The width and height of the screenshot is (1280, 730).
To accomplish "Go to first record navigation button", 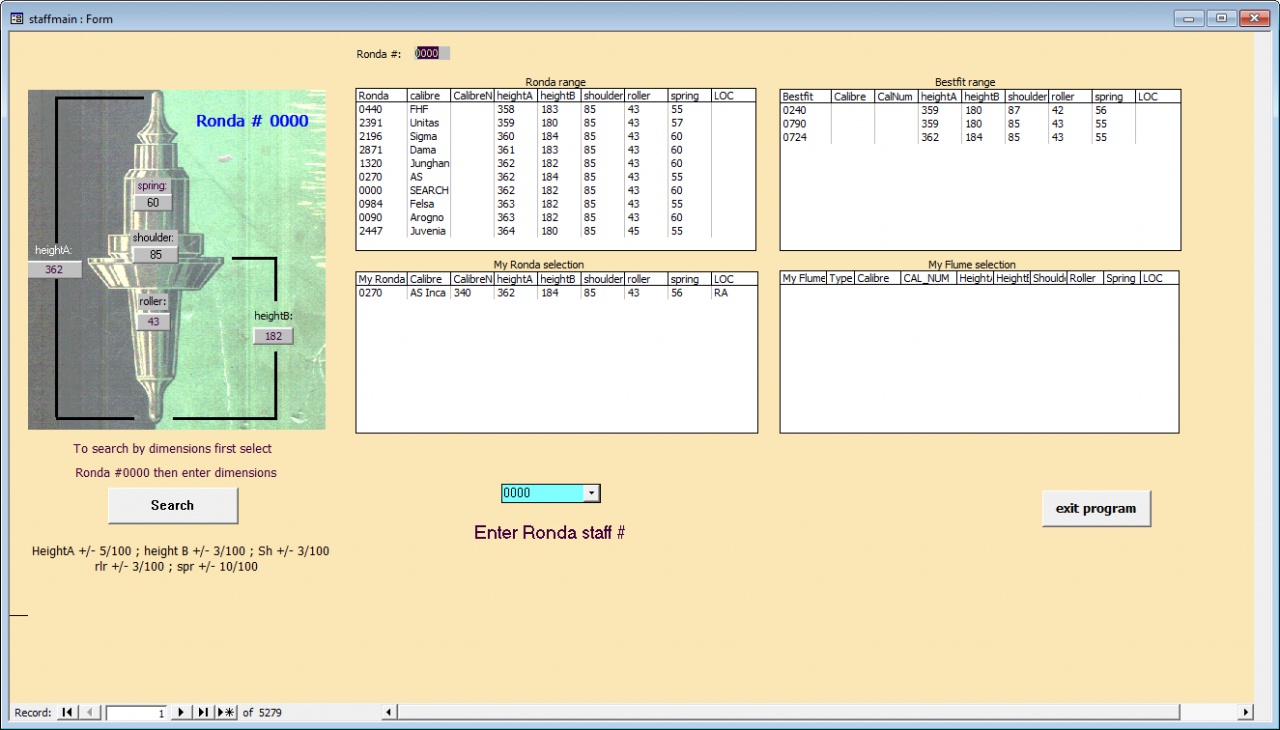I will coord(67,713).
